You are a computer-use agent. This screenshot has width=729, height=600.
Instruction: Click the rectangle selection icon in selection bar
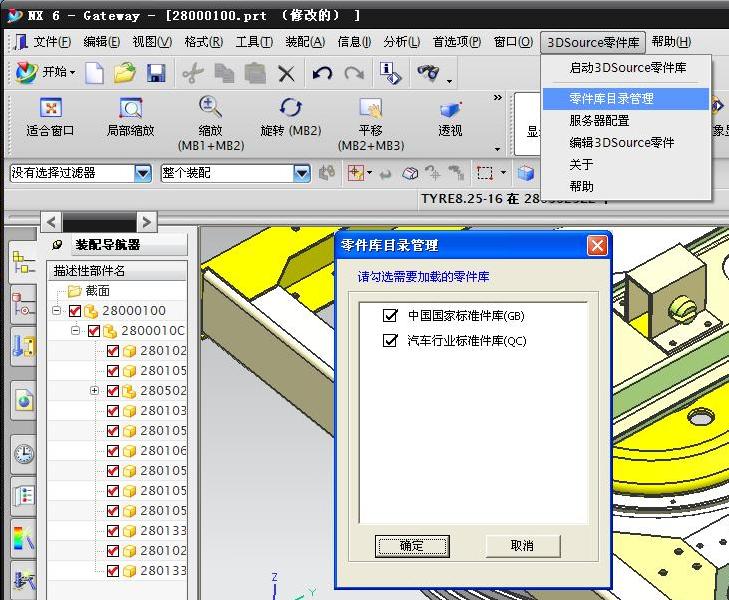(x=484, y=173)
